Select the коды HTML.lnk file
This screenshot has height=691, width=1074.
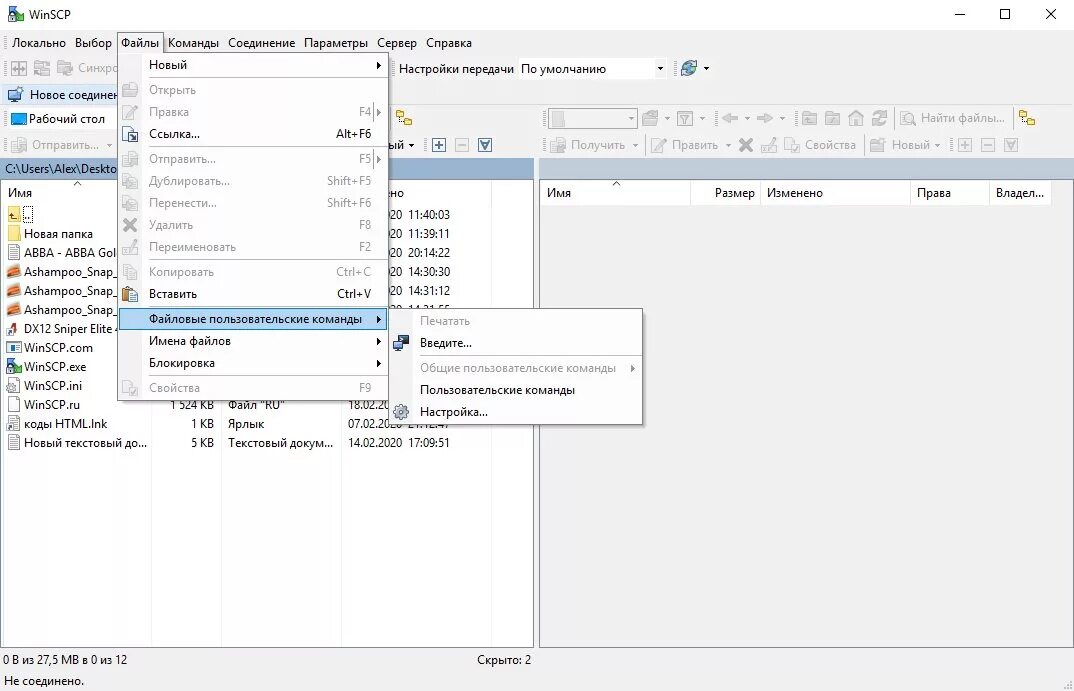66,424
